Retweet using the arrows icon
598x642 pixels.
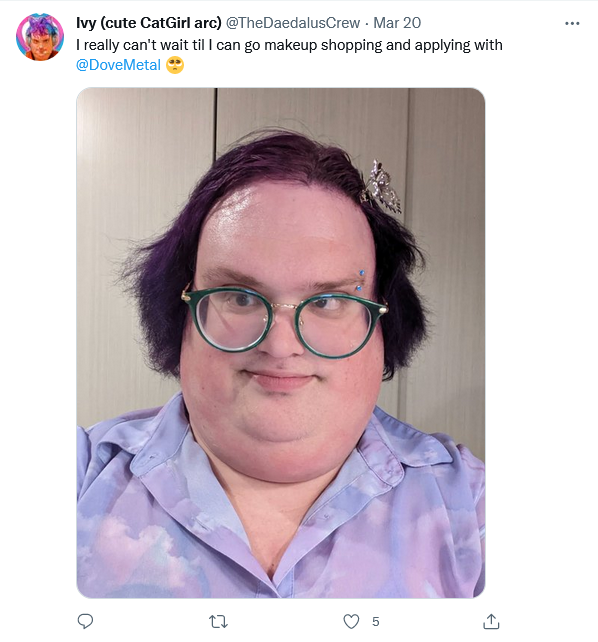pyautogui.click(x=218, y=622)
